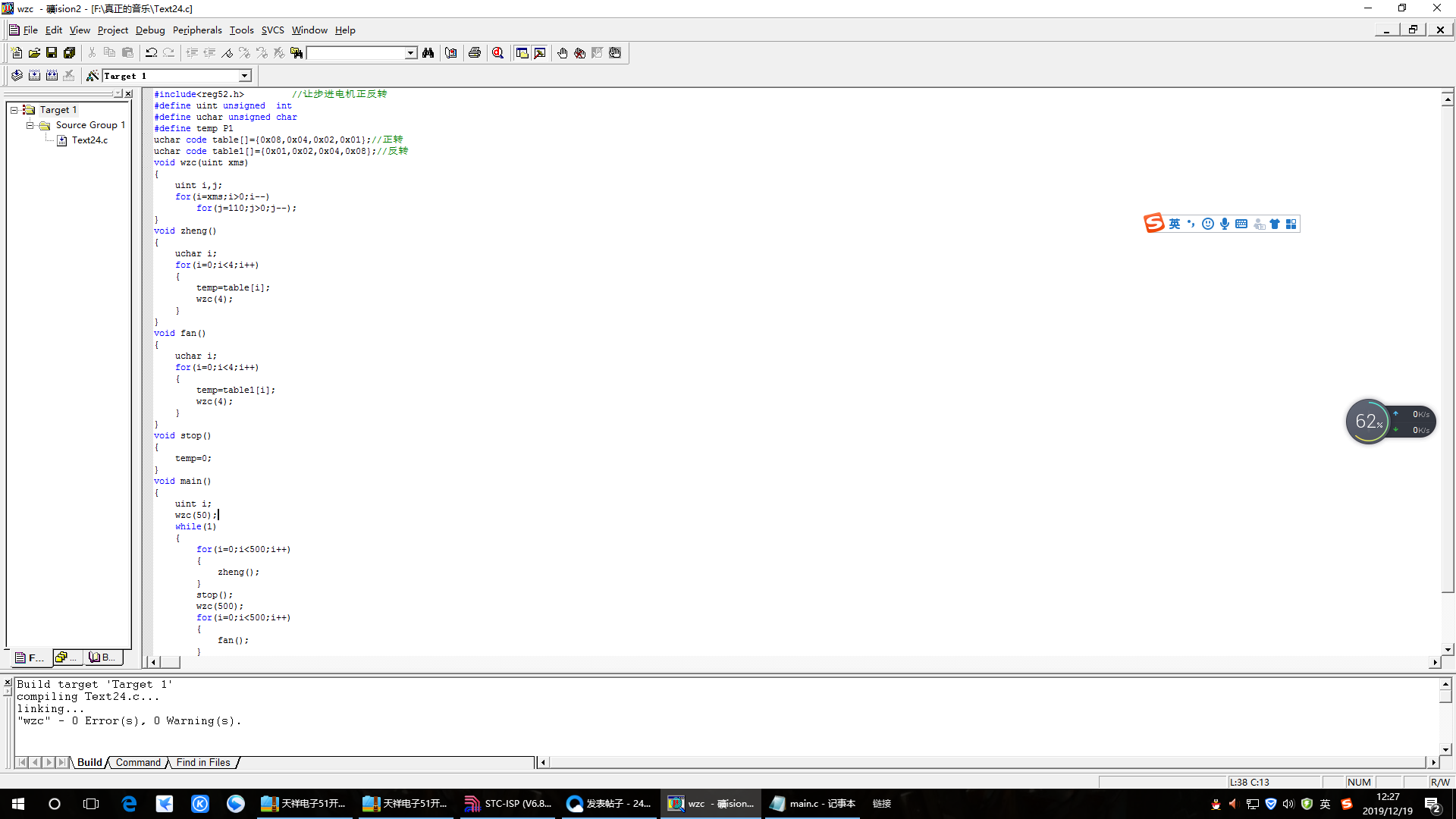Click the Open file folder icon
This screenshot has height=819, width=1456.
coord(34,52)
